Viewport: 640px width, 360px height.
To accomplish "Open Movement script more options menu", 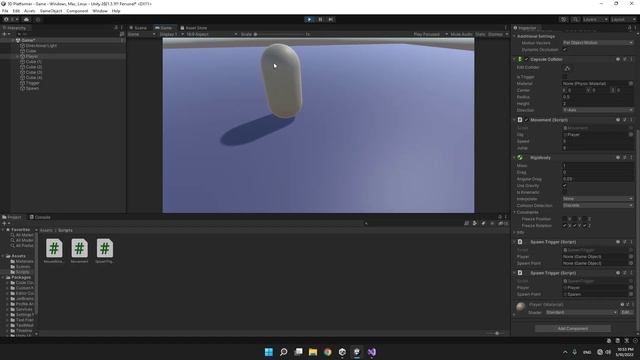I will coord(631,120).
